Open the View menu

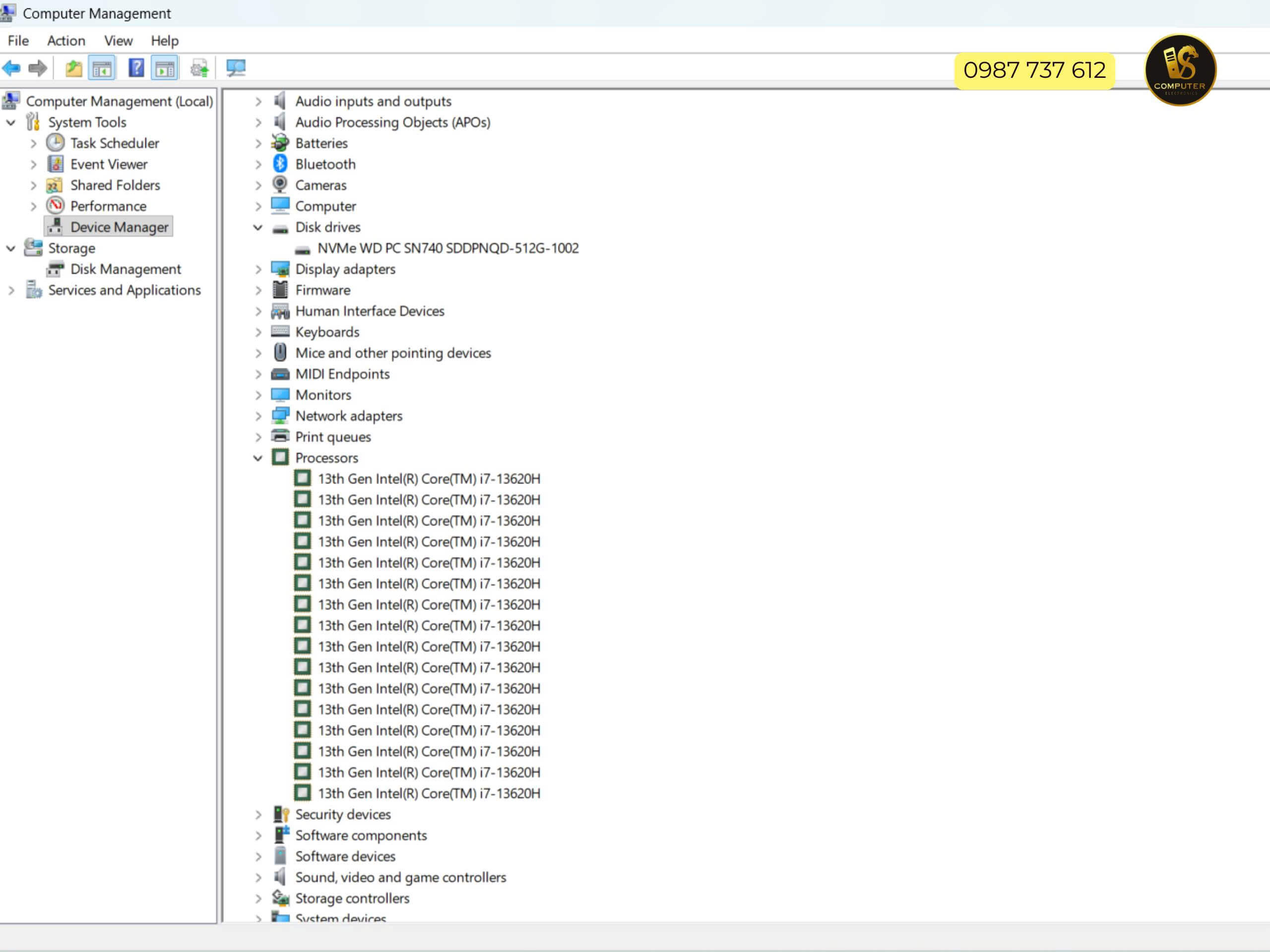pos(118,41)
